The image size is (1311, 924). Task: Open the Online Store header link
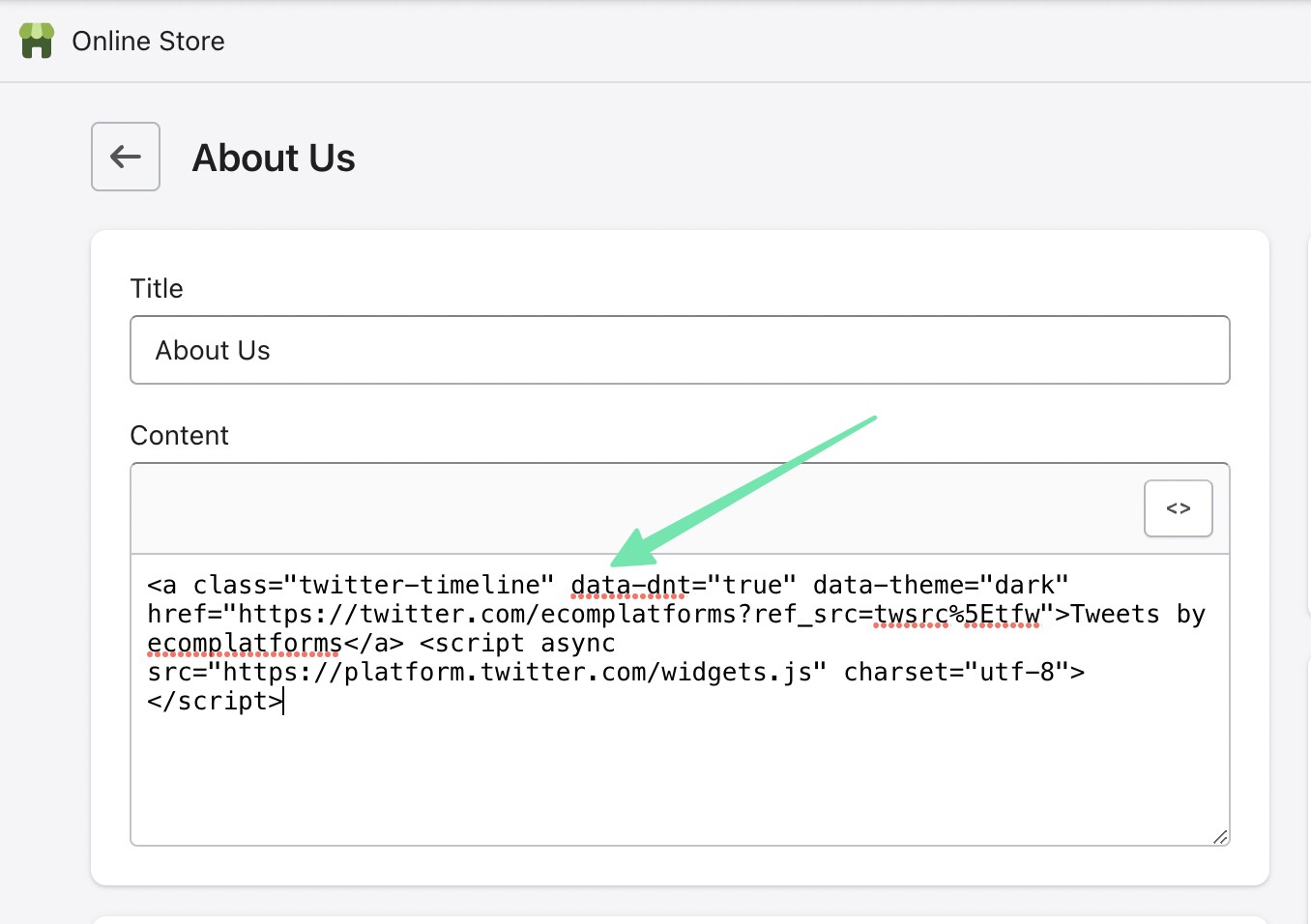[148, 41]
